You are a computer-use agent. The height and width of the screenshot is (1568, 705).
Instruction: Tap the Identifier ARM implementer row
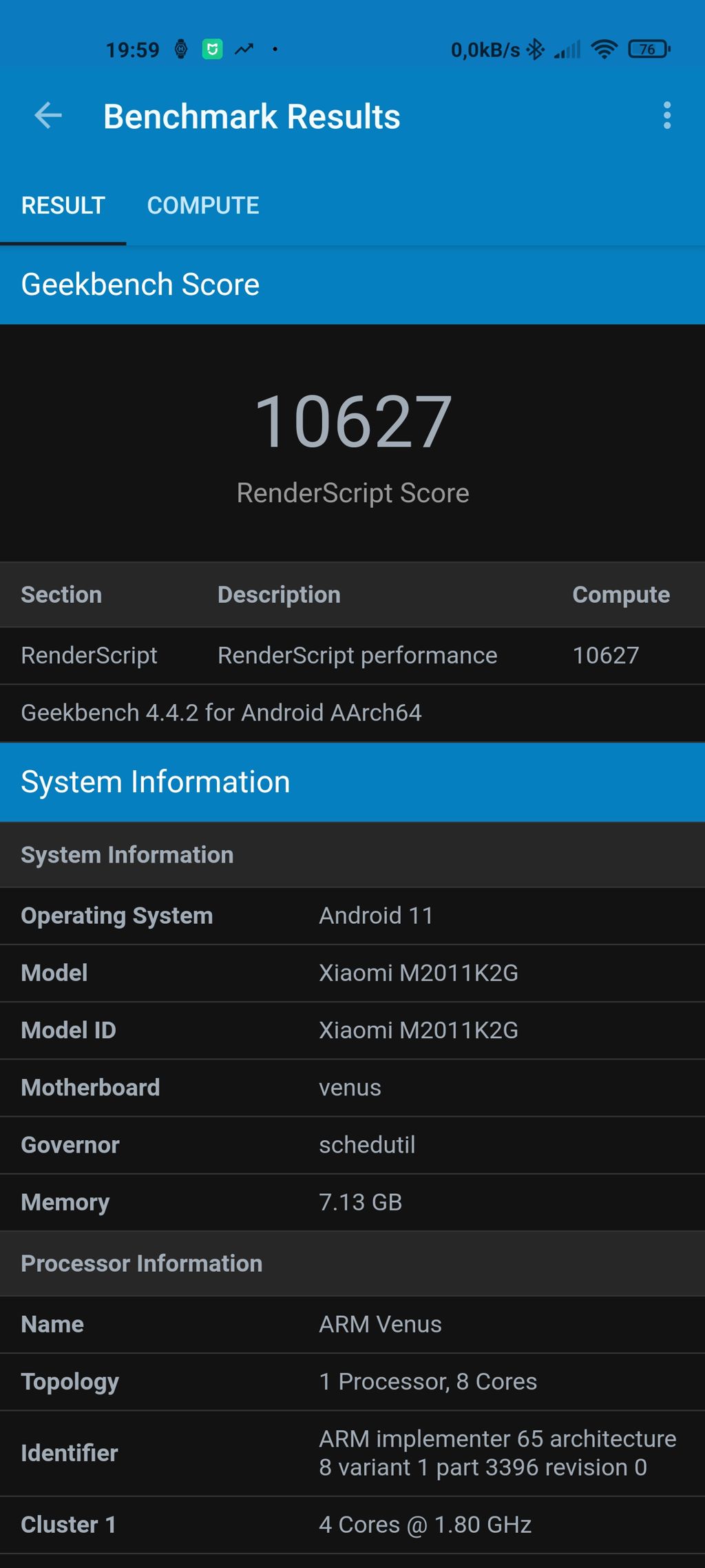pyautogui.click(x=352, y=1453)
